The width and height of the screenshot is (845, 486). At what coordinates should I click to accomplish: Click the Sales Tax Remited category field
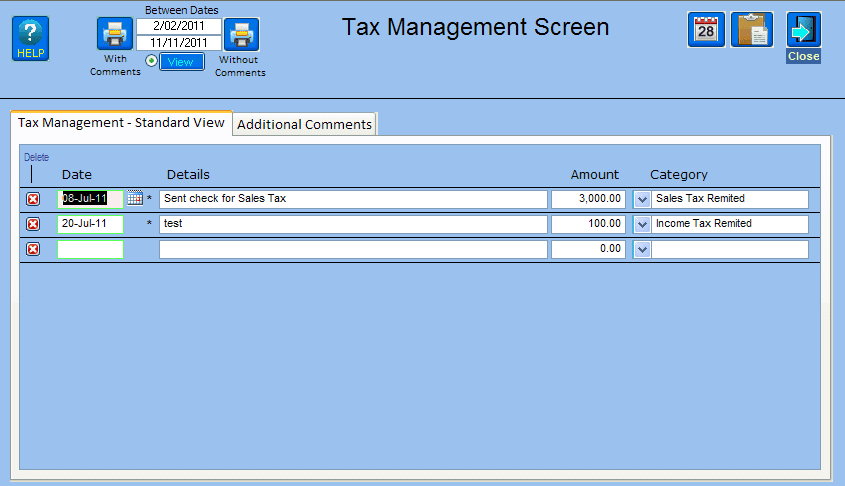pyautogui.click(x=730, y=199)
